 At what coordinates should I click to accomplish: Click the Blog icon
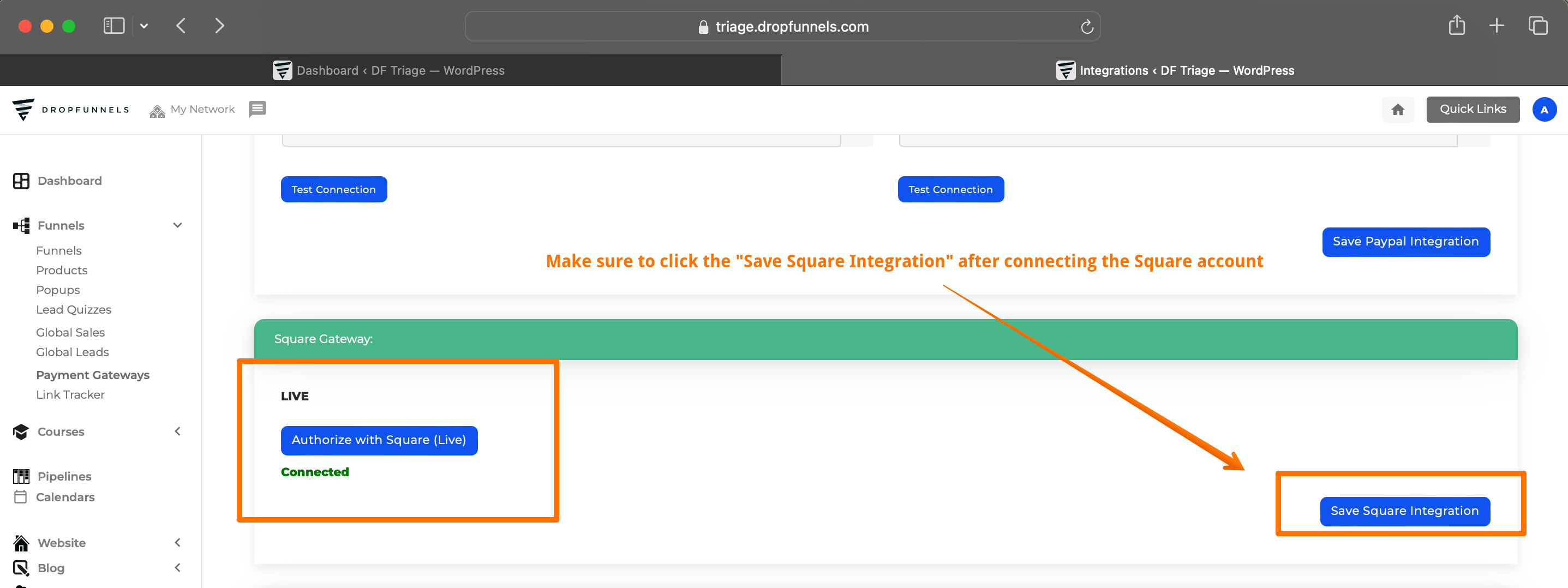(x=21, y=568)
